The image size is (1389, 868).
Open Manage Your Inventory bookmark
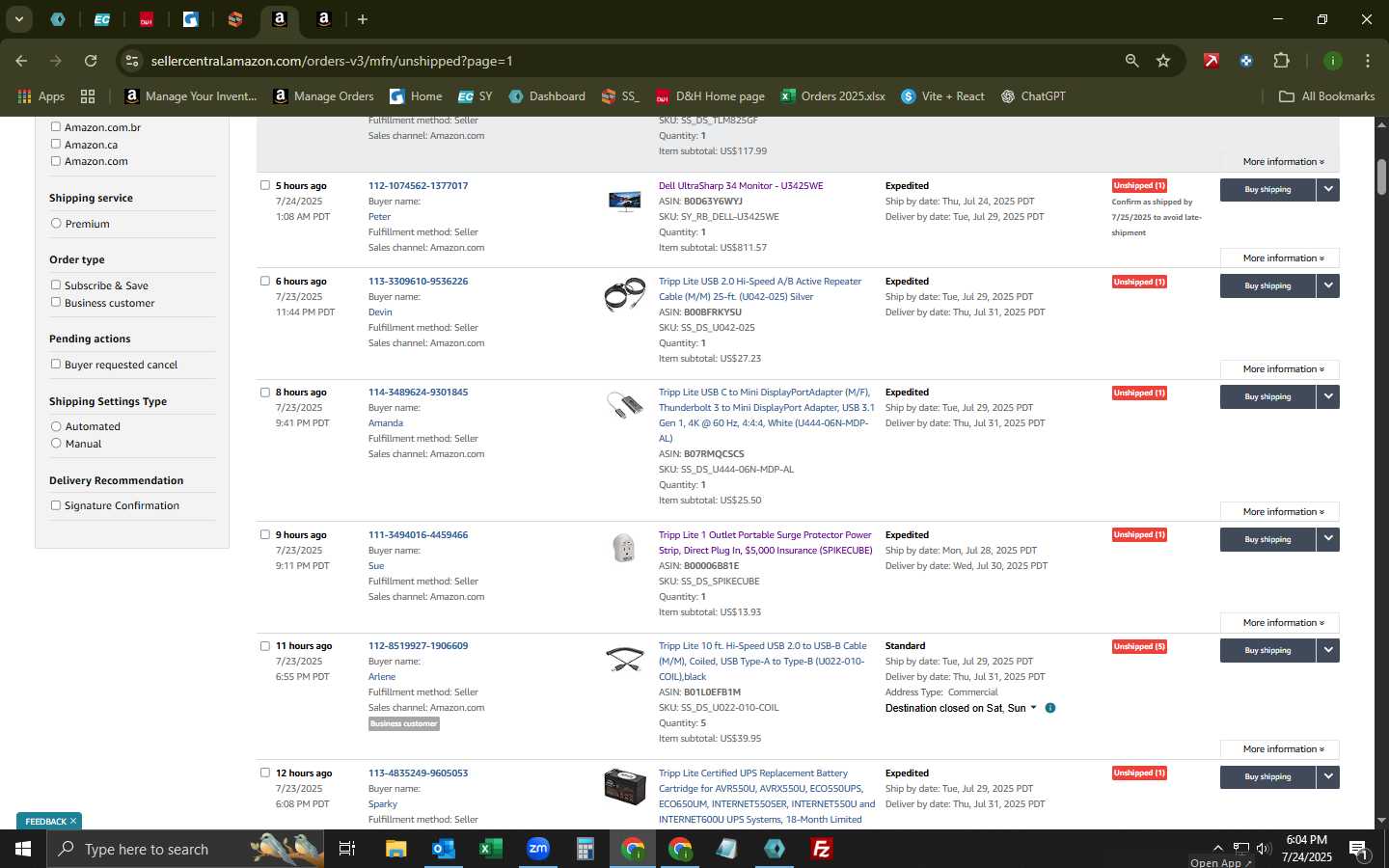(x=191, y=96)
